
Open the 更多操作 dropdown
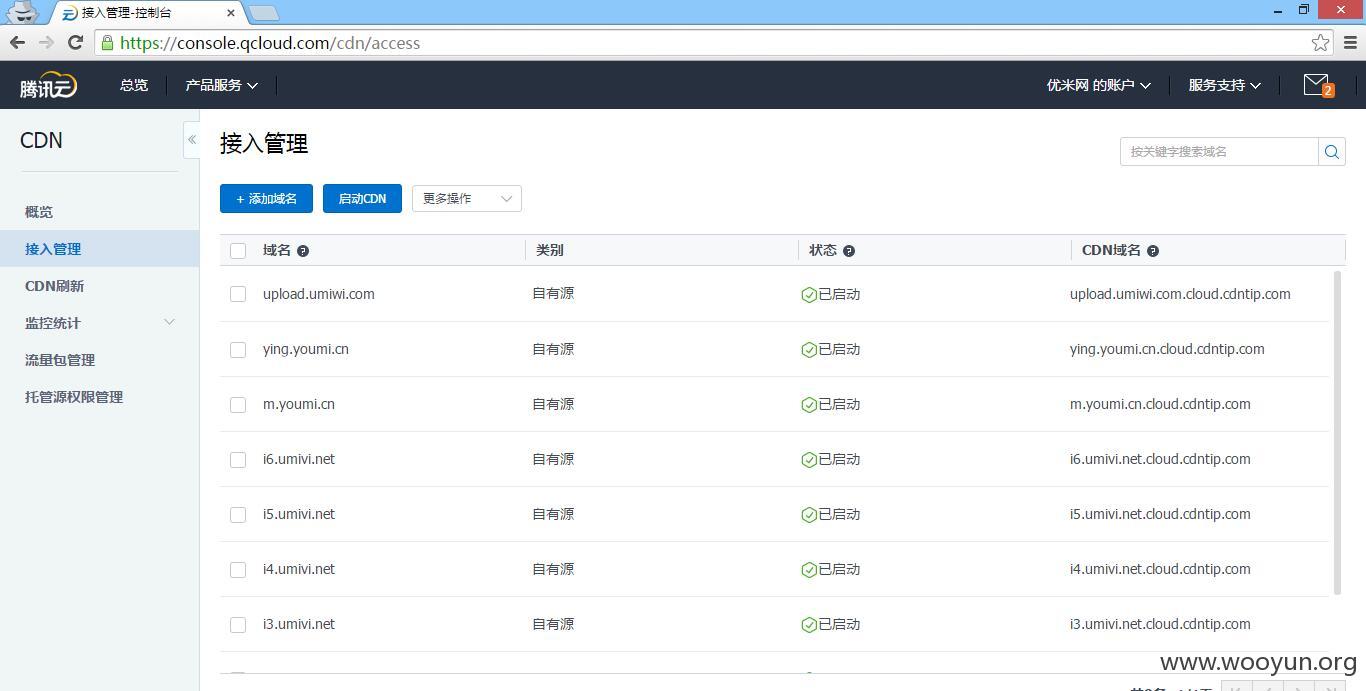coord(466,198)
